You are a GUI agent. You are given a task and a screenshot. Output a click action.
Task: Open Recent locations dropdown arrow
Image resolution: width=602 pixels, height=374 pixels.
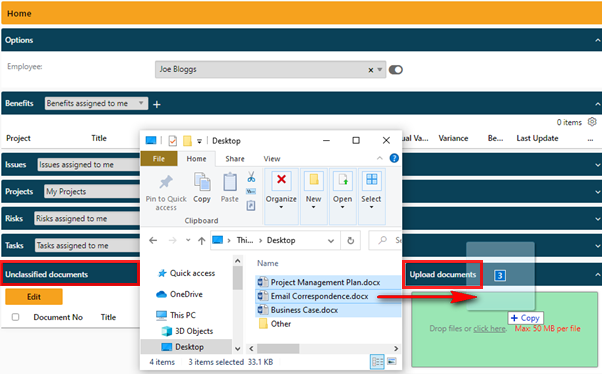pos(188,240)
